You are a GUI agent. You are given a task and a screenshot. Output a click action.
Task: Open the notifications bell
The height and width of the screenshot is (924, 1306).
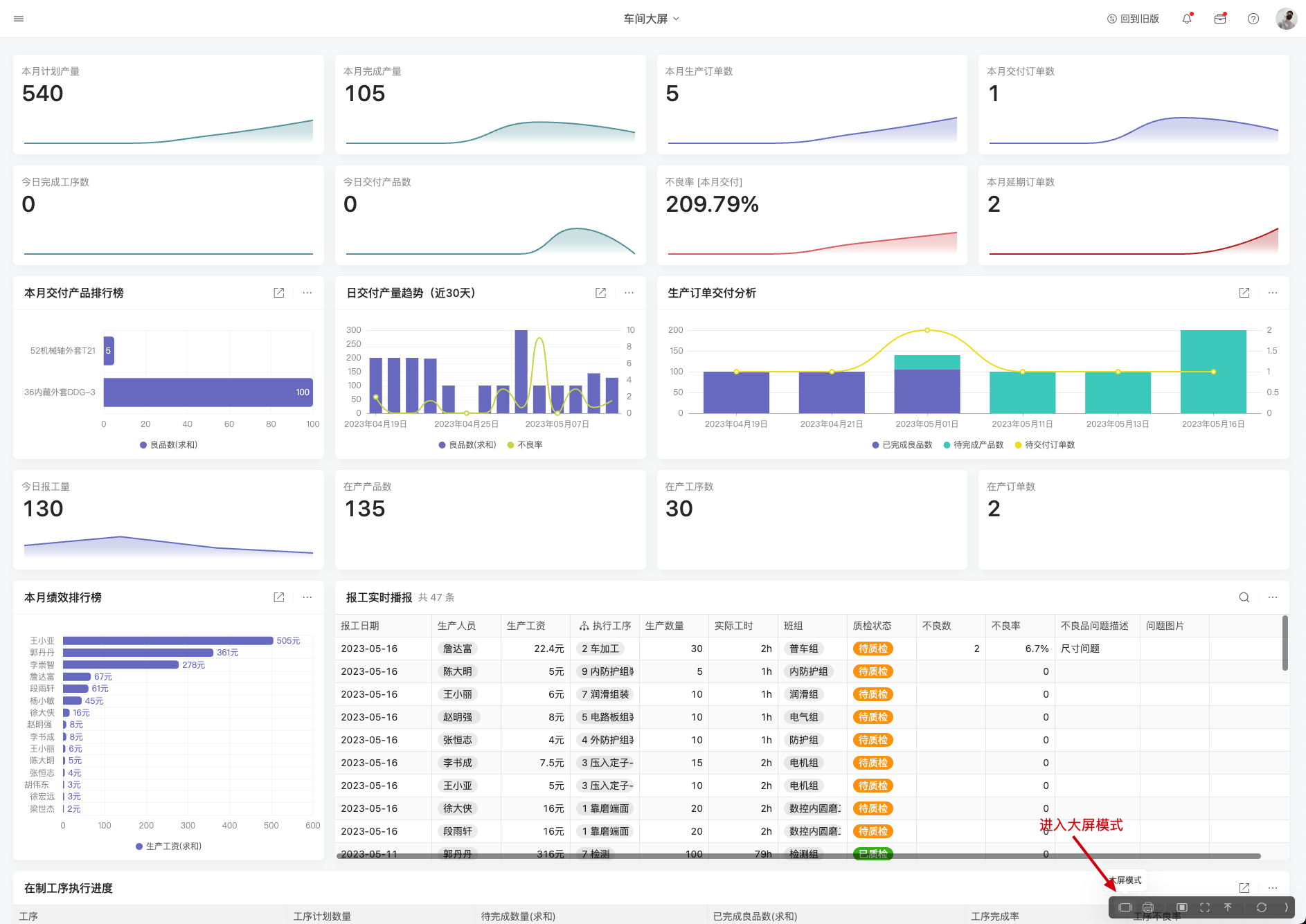pos(1187,19)
